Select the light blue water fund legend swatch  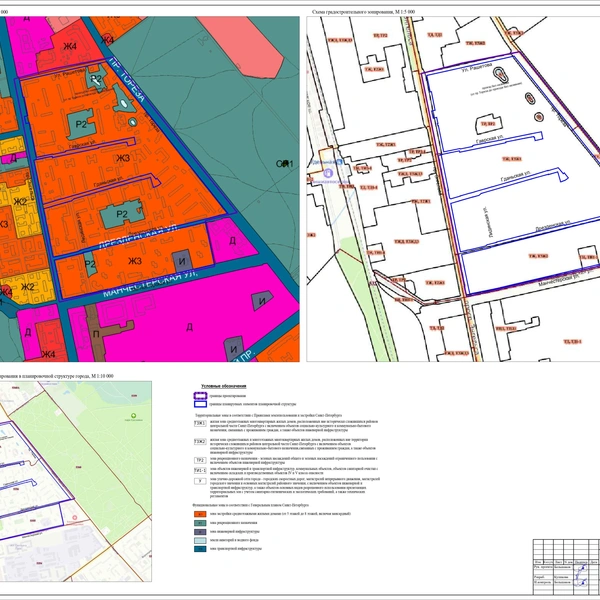pos(200,540)
